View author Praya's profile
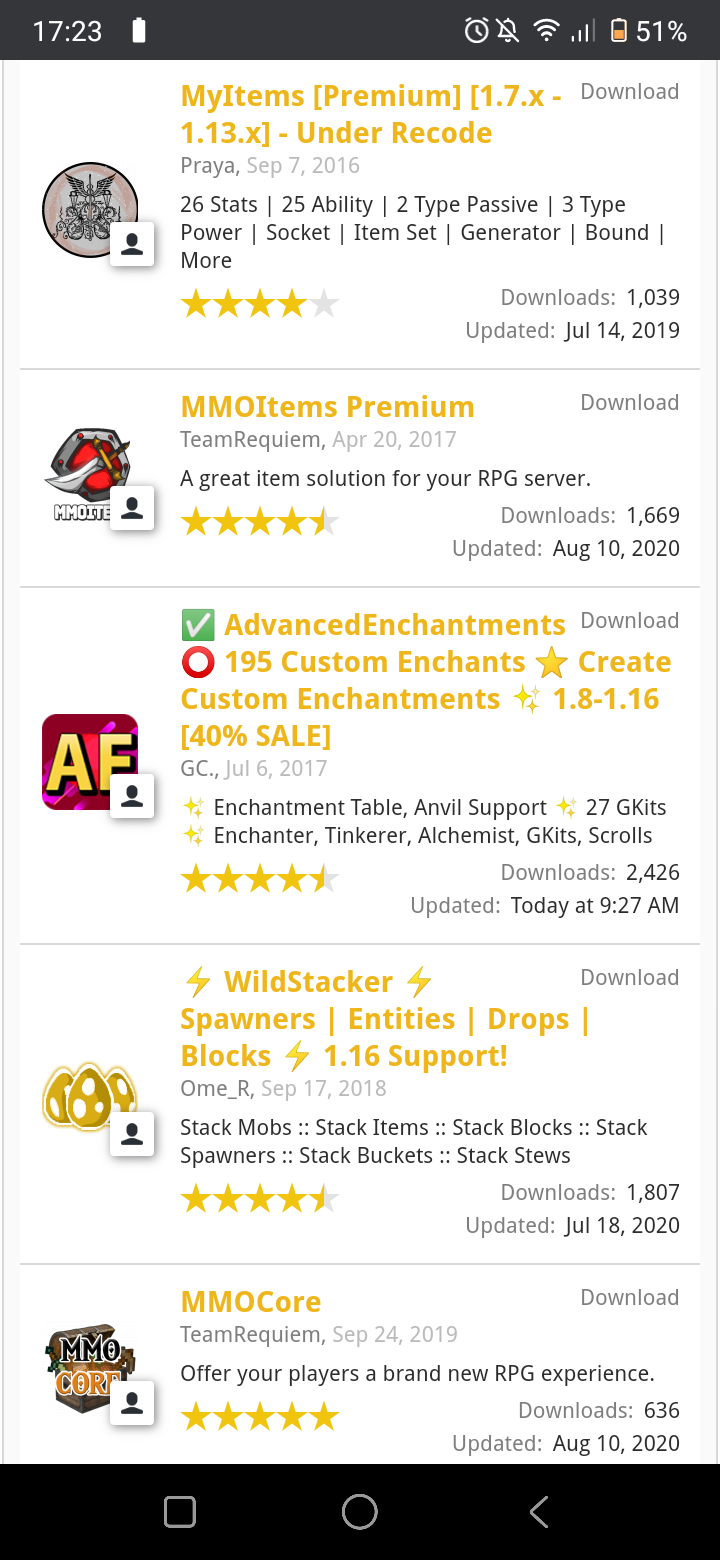Screen dimensions: 720x1560 click(x=208, y=166)
